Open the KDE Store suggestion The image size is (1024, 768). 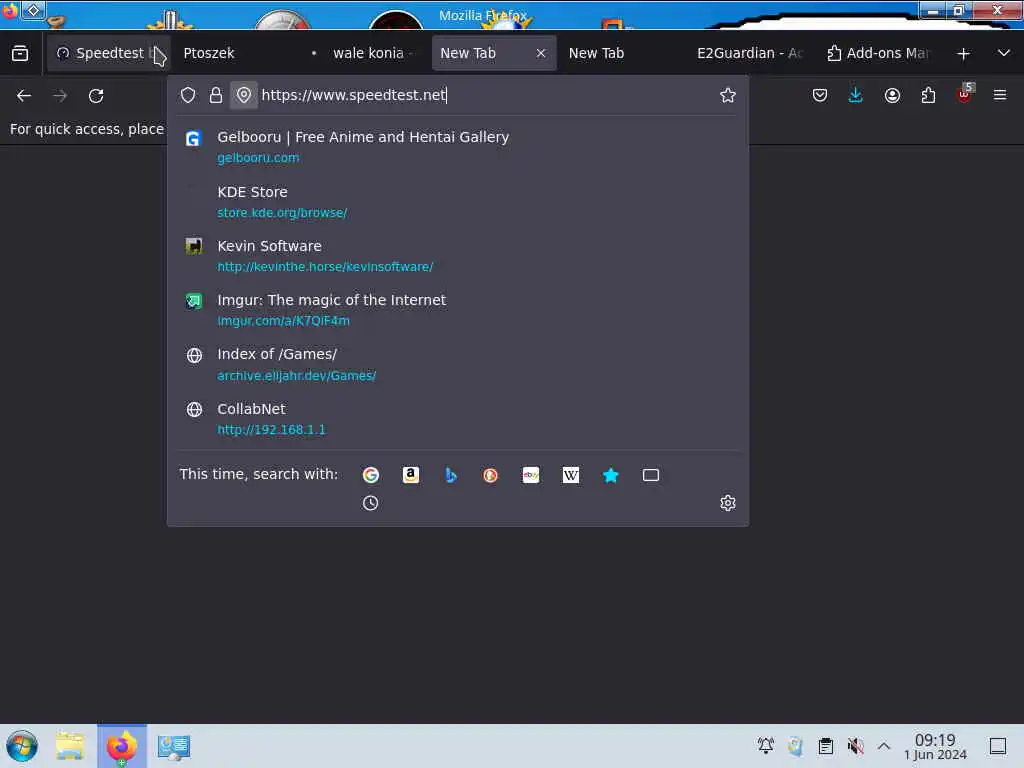457,202
